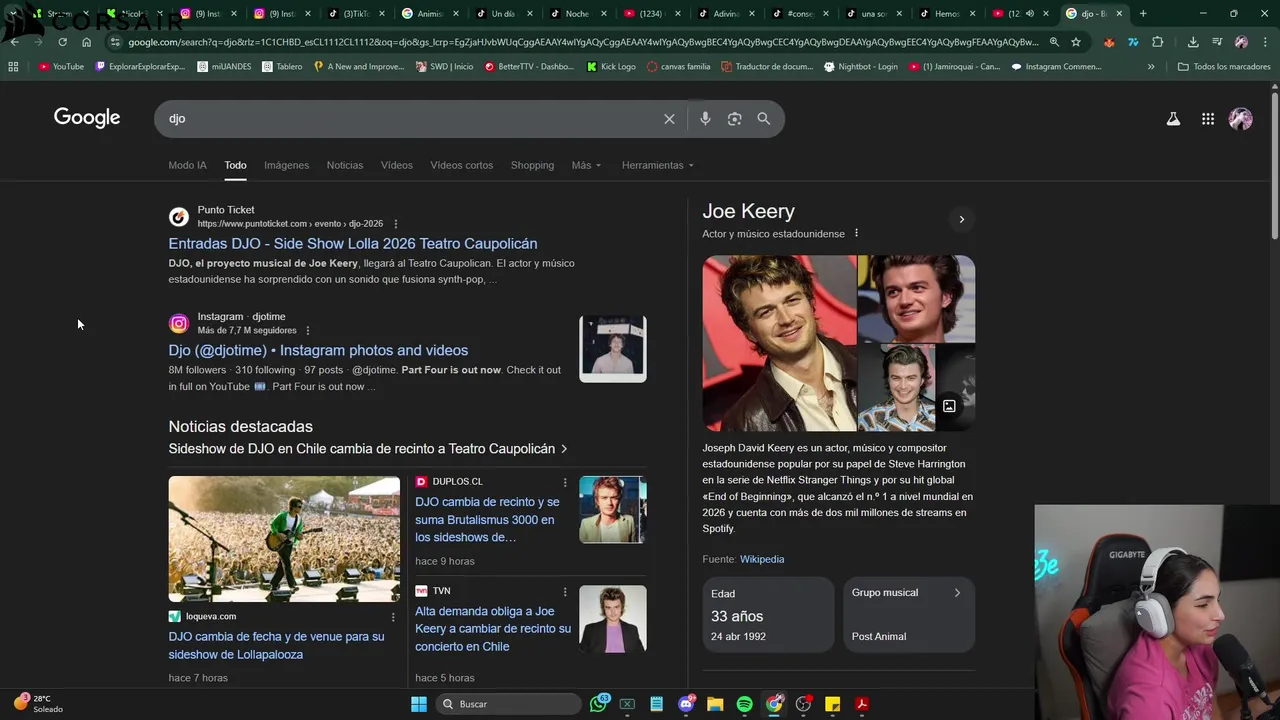Open the Wikipedia source link

(x=762, y=559)
